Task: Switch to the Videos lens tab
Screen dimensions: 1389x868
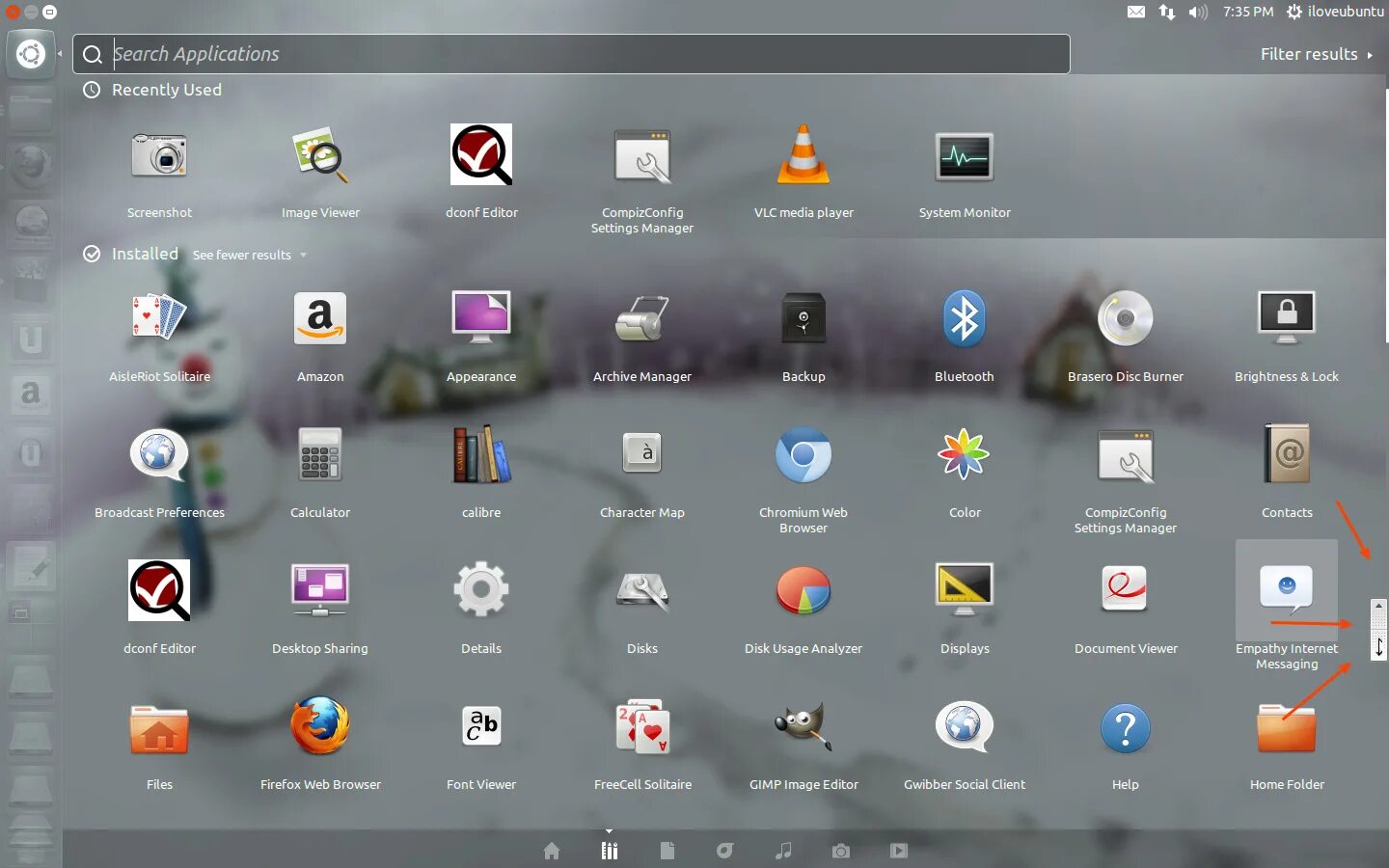Action: (899, 851)
